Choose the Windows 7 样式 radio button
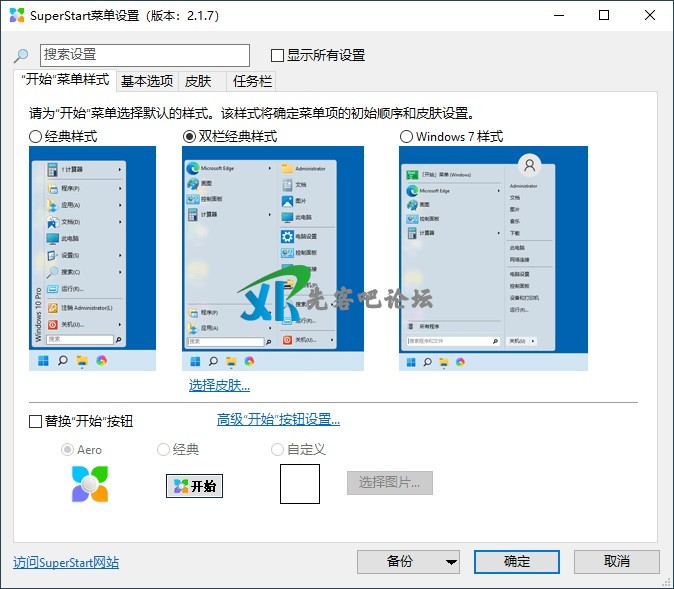The height and width of the screenshot is (589, 674). [406, 136]
